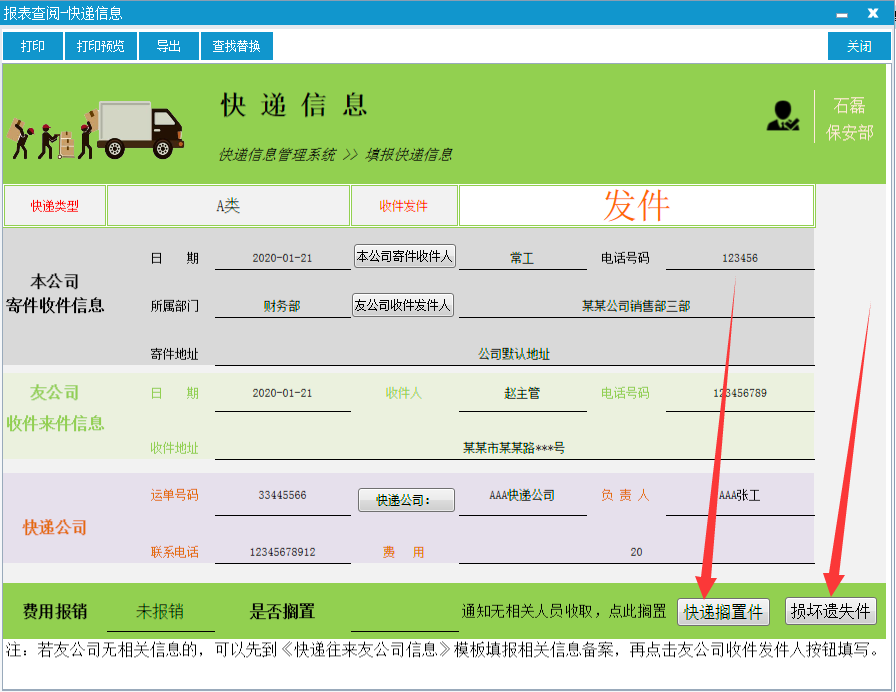Select the 常工 sender name field
This screenshot has width=896, height=692.
pos(522,258)
